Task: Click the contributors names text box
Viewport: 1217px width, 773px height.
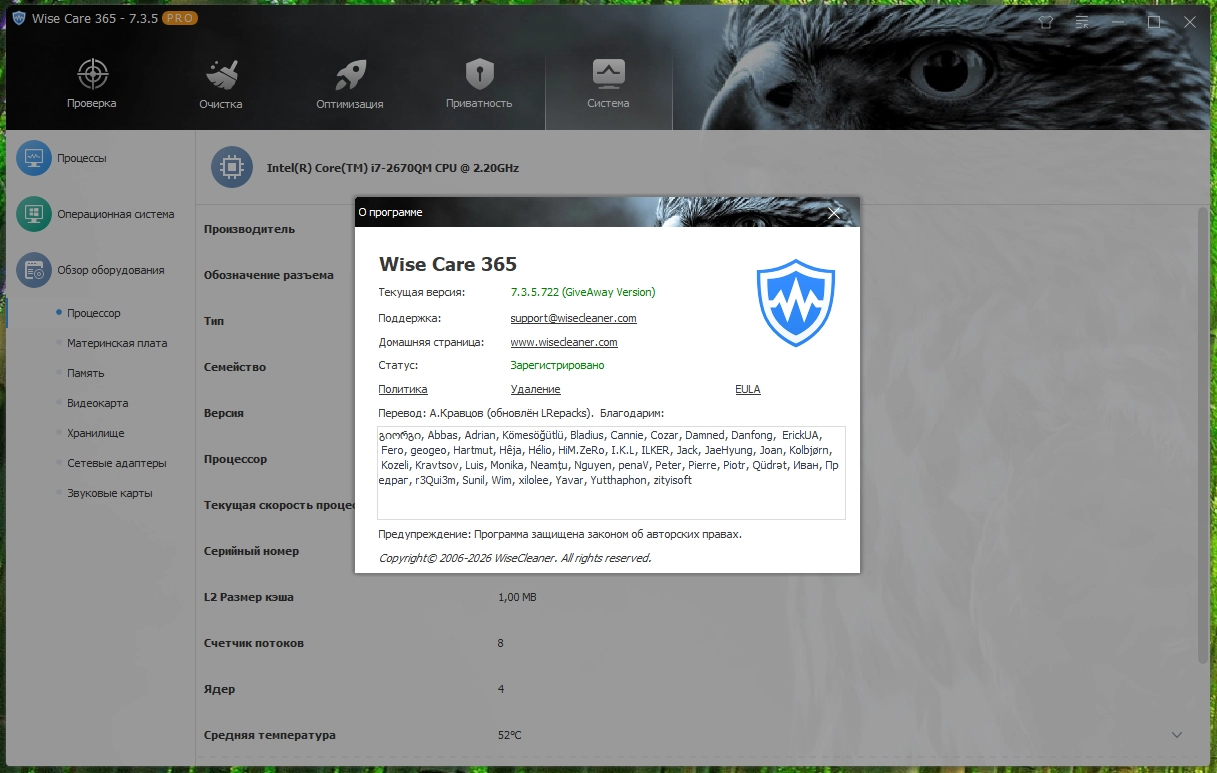Action: 611,473
